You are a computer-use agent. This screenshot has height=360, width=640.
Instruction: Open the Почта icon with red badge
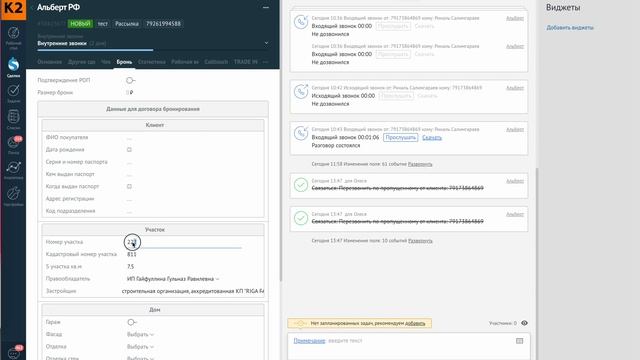click(13, 142)
